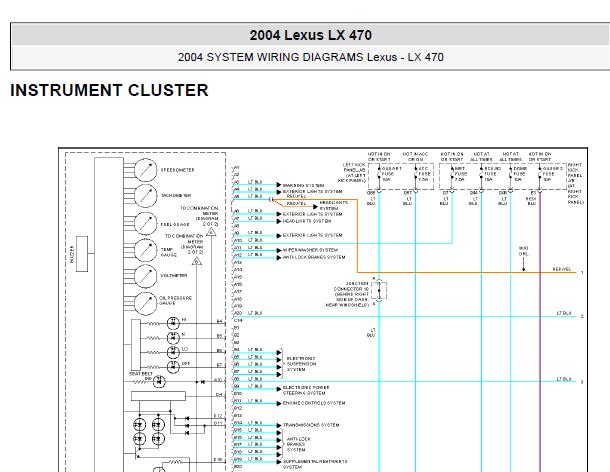Click the temp gauge symbol
Image resolution: width=610 pixels, height=472 pixels.
coord(145,250)
